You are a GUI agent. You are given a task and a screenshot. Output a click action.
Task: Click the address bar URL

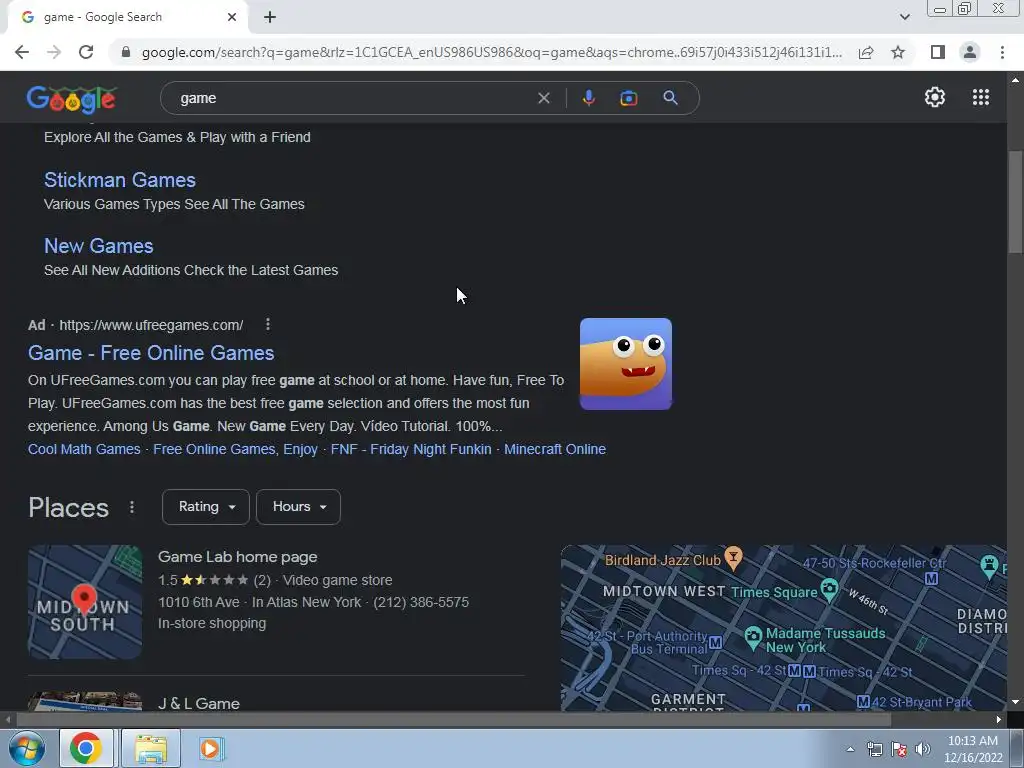(492, 52)
